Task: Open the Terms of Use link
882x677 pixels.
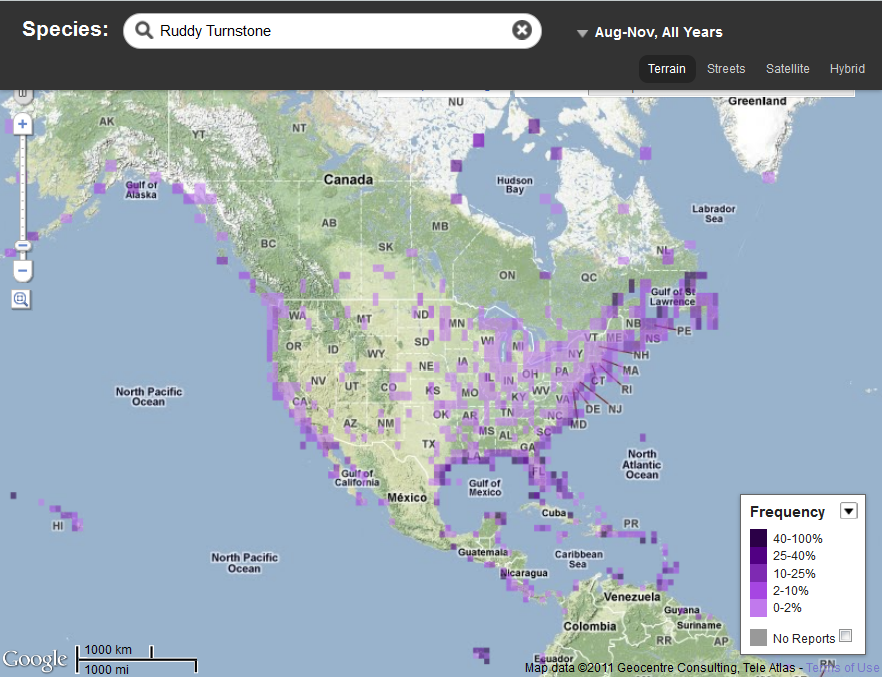Action: (x=843, y=667)
